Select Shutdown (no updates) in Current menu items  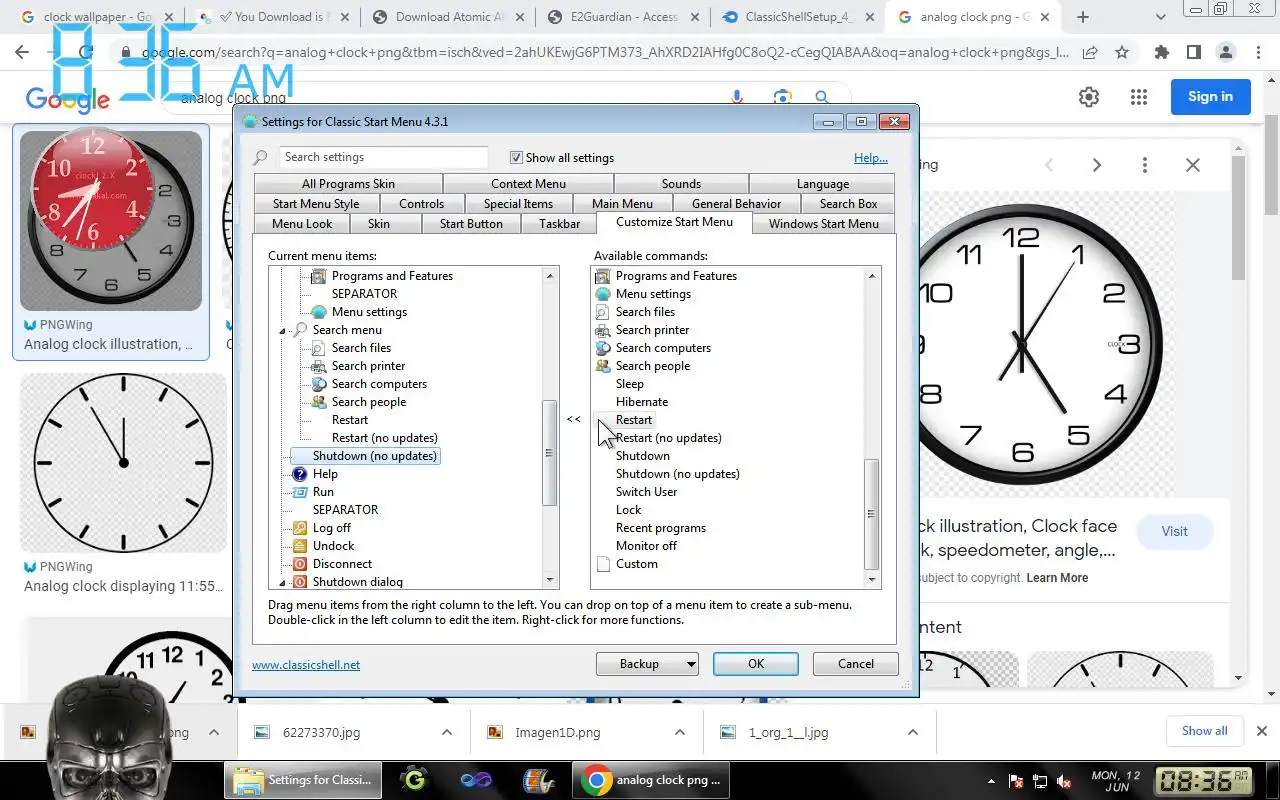374,456
